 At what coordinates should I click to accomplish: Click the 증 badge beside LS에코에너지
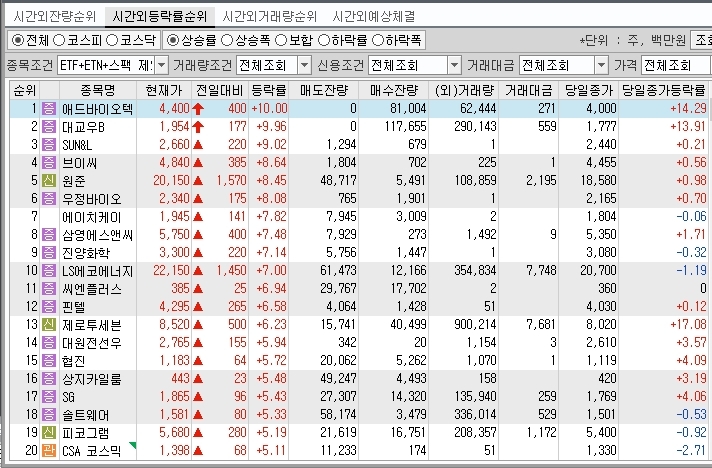pyautogui.click(x=49, y=271)
